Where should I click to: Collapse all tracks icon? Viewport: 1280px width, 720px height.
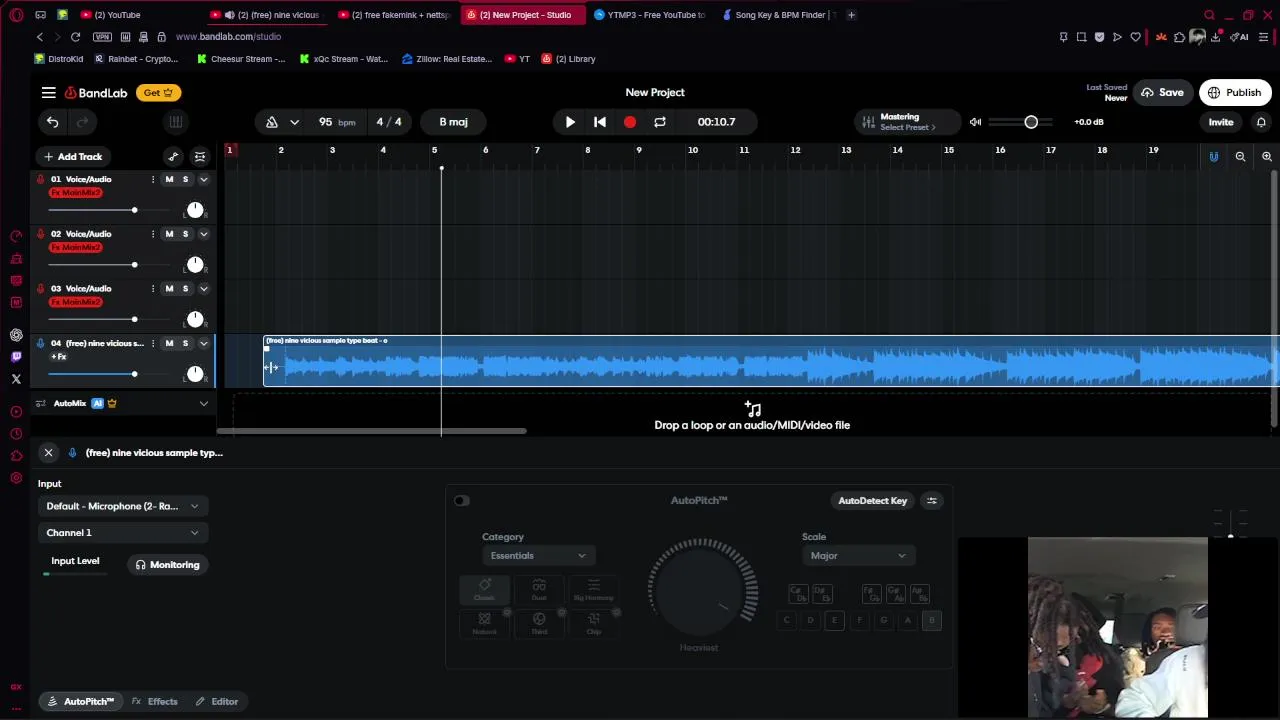200,156
